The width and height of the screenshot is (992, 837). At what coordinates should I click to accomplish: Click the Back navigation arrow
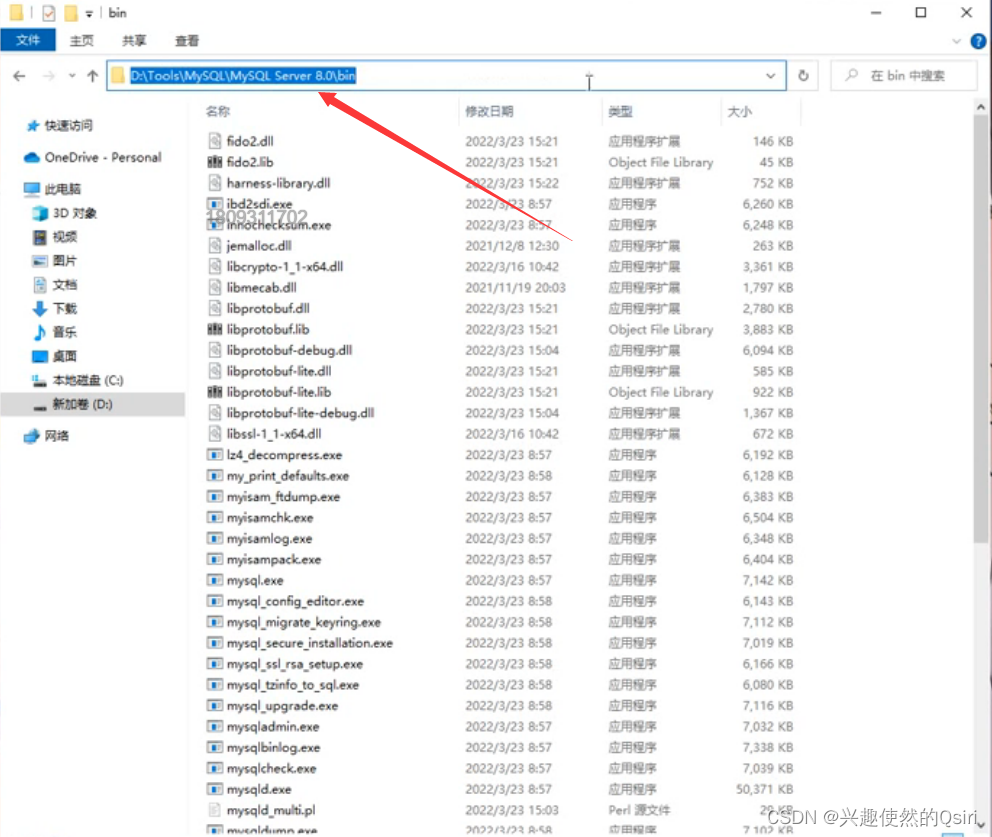pos(20,76)
